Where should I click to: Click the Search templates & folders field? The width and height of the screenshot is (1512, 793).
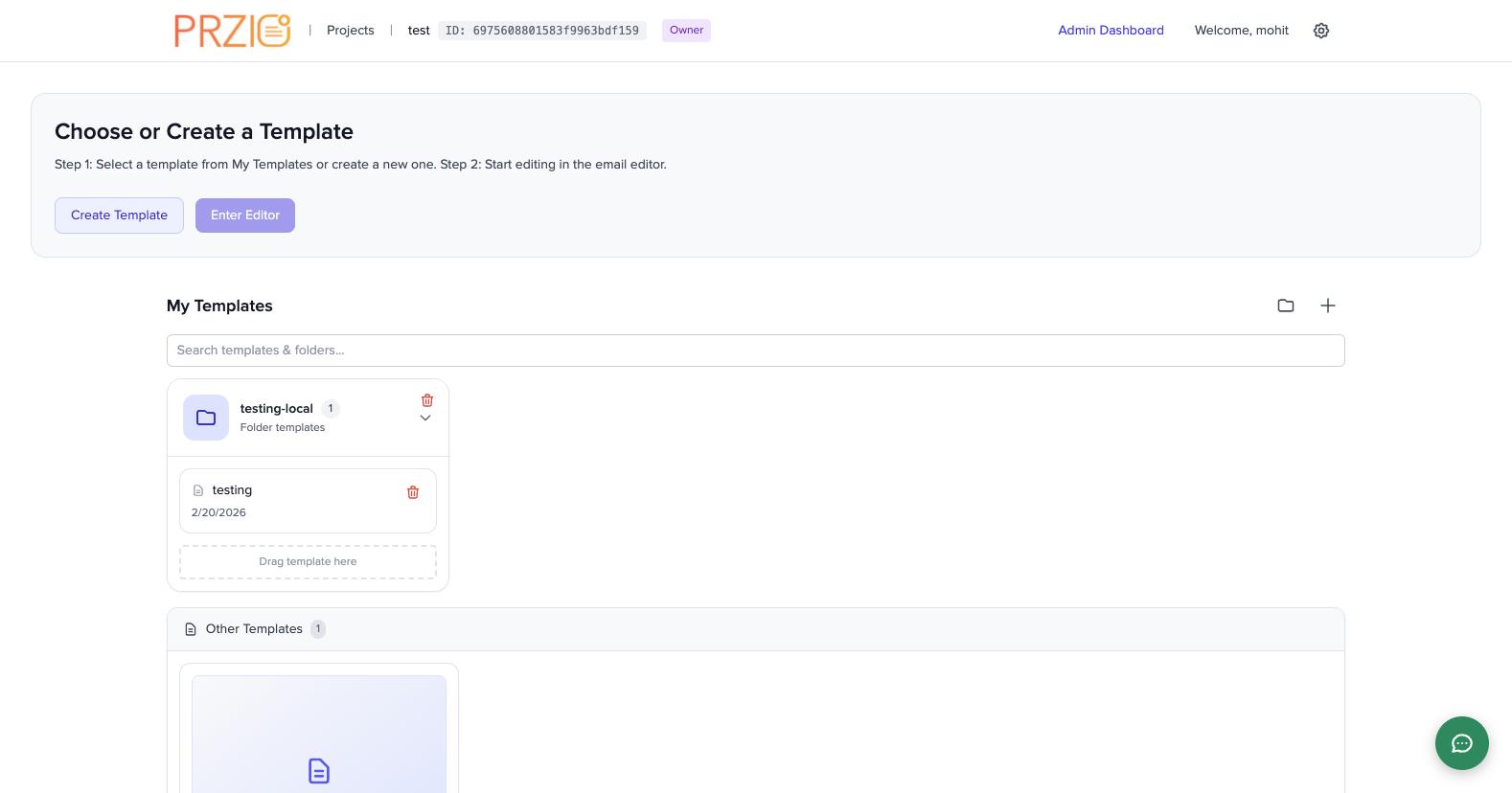[756, 351]
